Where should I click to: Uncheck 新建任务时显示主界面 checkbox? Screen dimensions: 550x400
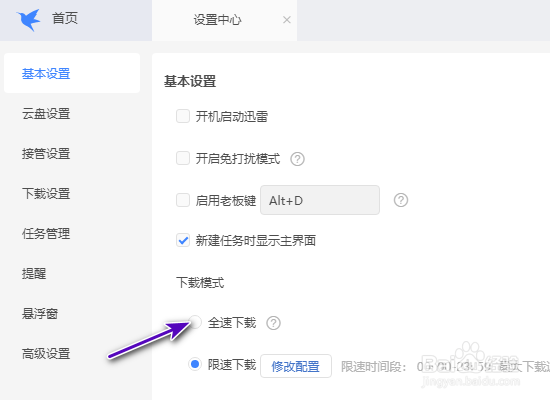(183, 240)
